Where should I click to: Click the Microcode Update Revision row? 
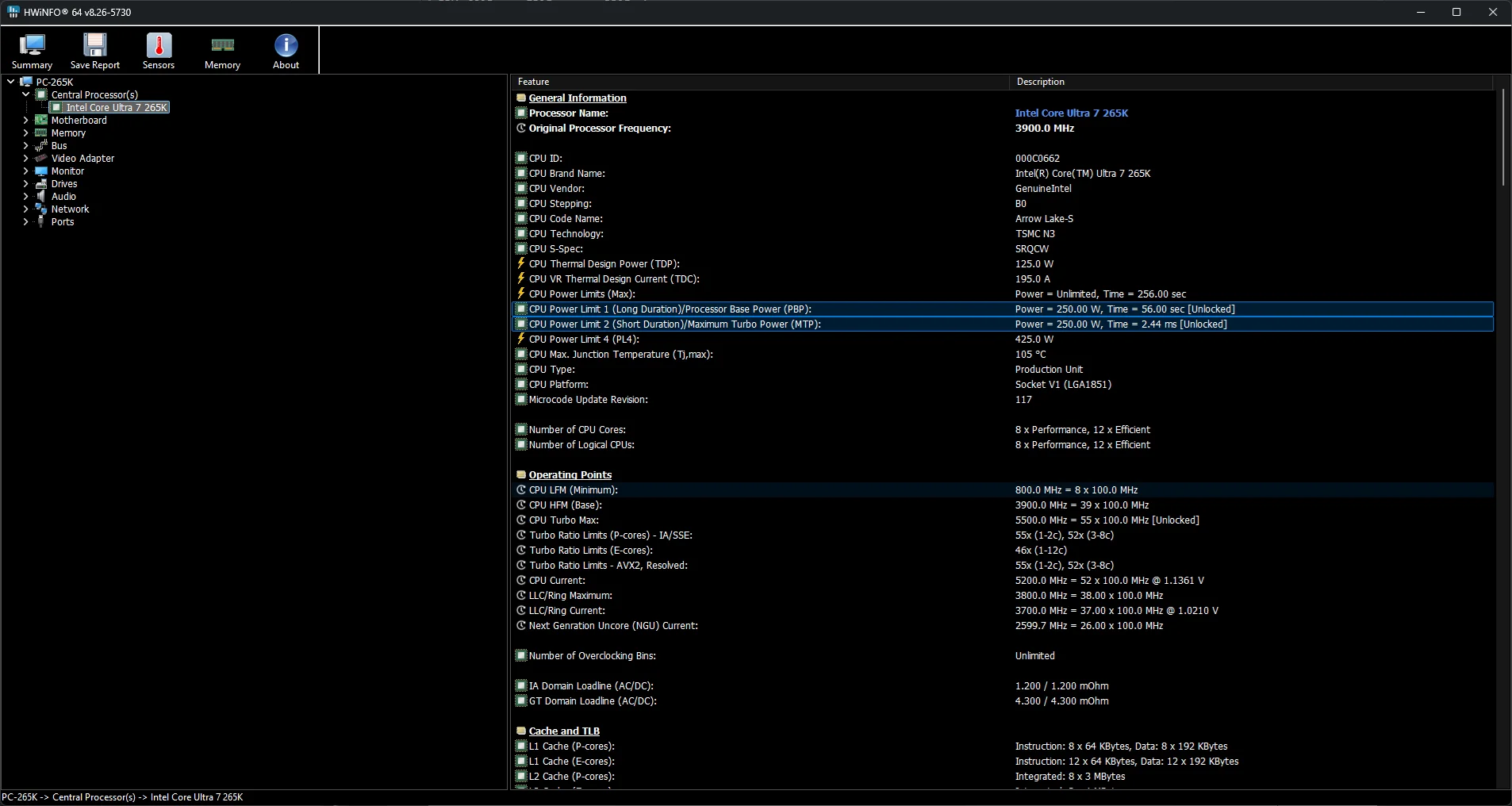(x=1003, y=400)
